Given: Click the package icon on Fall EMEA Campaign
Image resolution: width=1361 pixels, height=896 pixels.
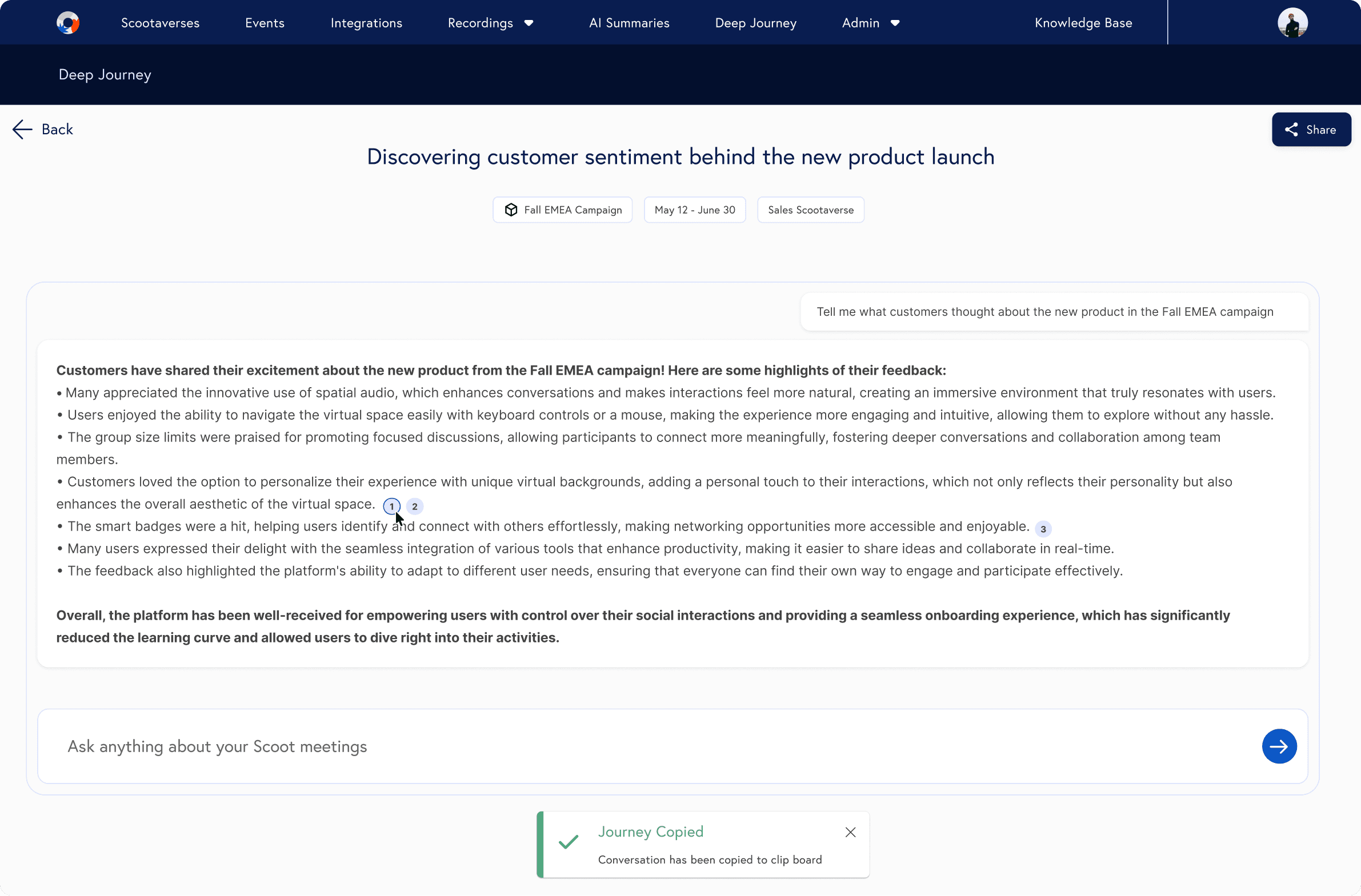Looking at the screenshot, I should click(x=511, y=210).
